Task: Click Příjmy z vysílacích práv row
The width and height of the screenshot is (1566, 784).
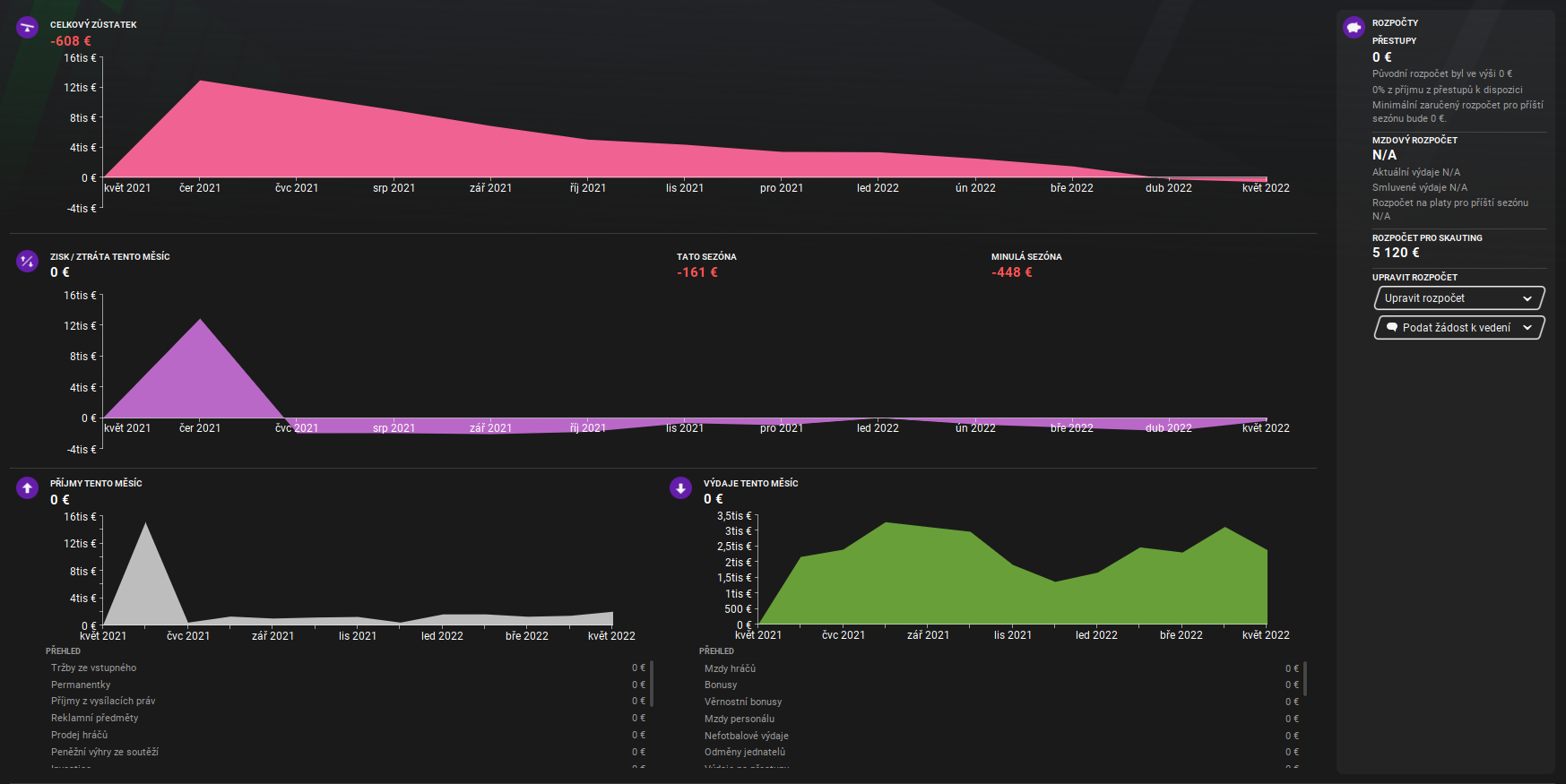Action: point(348,701)
